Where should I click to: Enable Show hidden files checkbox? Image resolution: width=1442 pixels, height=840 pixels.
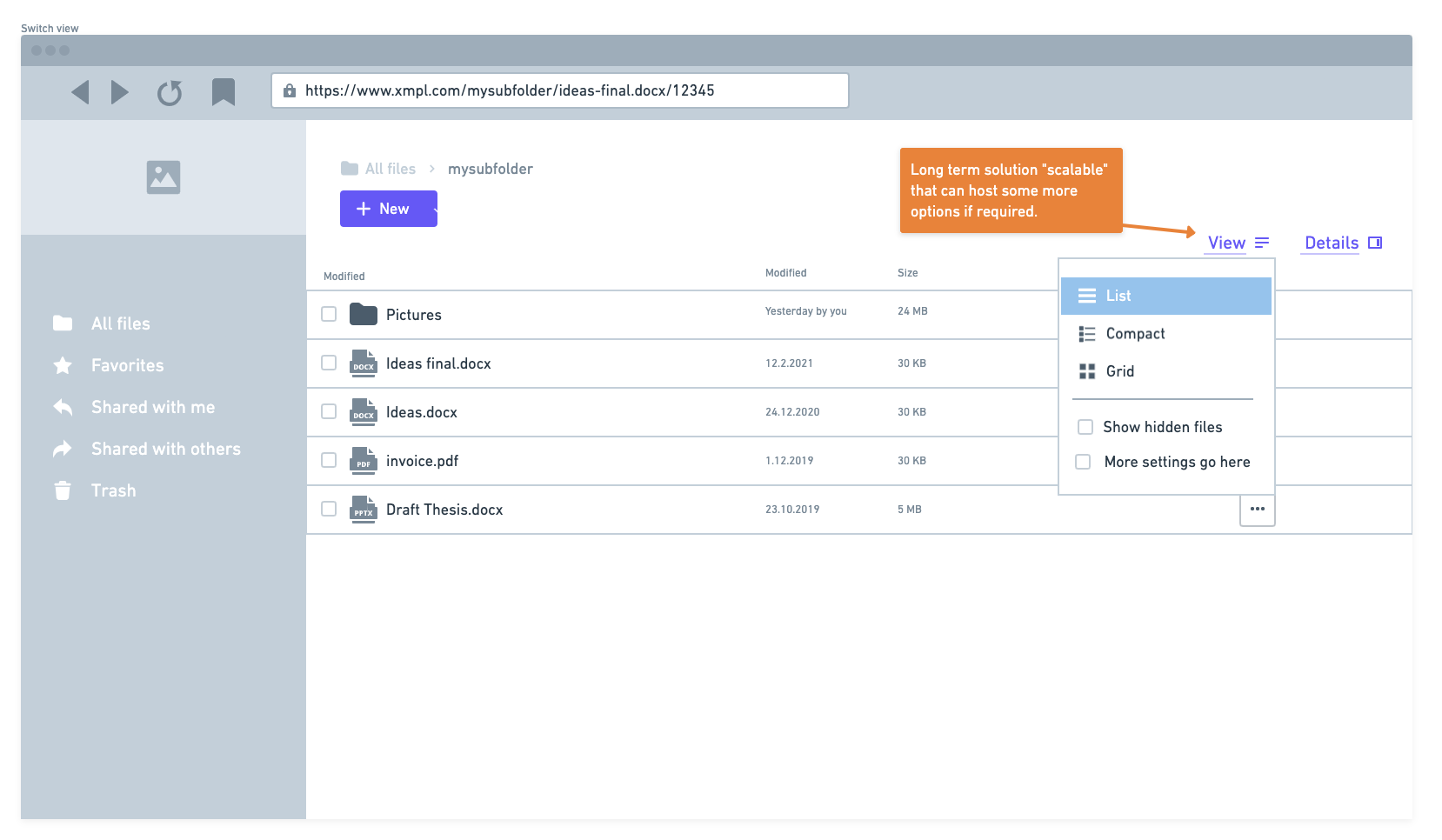pyautogui.click(x=1085, y=427)
